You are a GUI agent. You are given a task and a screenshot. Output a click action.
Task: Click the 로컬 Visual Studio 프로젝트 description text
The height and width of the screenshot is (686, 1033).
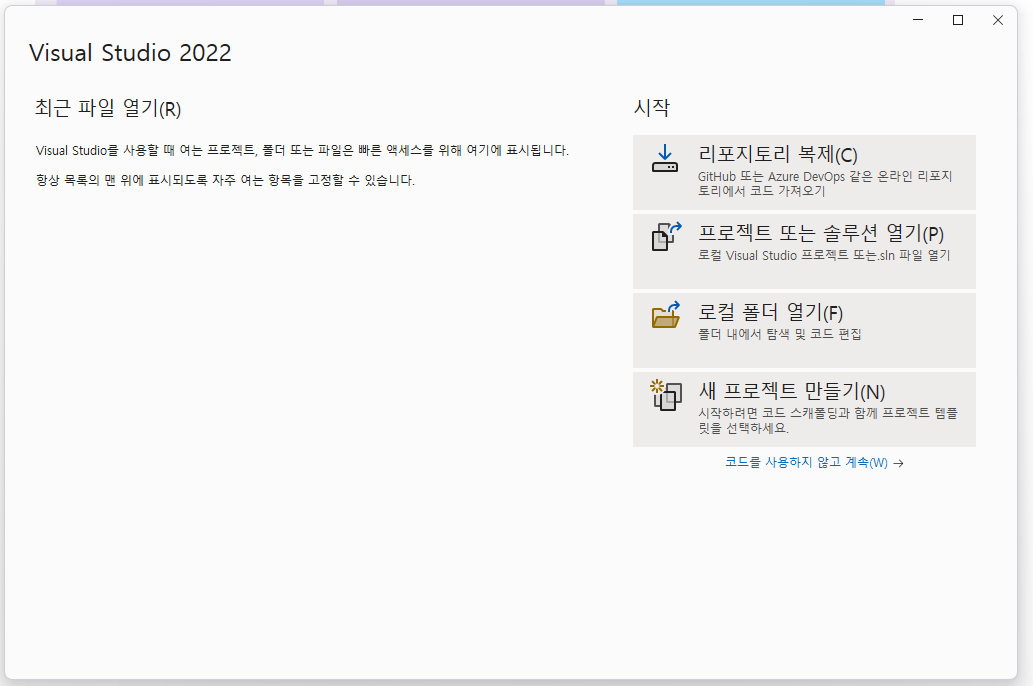point(824,255)
